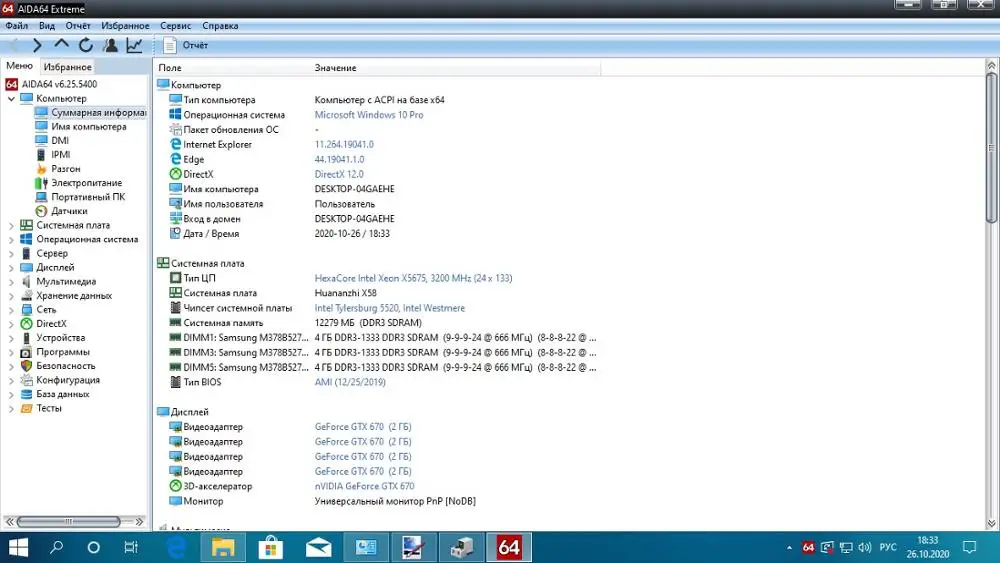Click the volume speaker icon in system tray
The width and height of the screenshot is (1000, 563).
(x=865, y=547)
